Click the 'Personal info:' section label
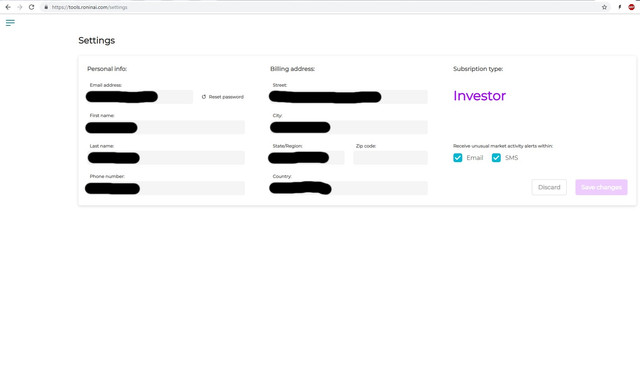This screenshot has width=640, height=369. click(x=107, y=69)
